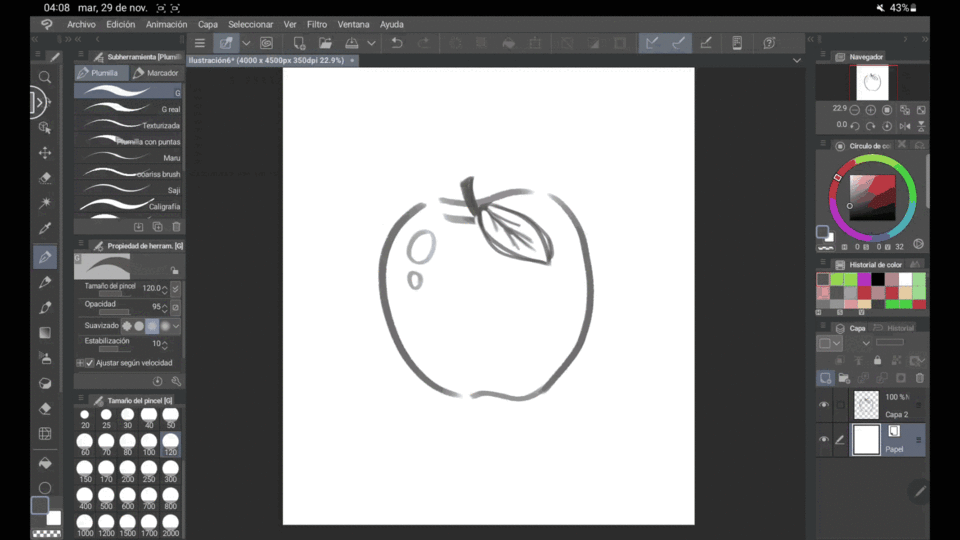The image size is (960, 540).
Task: Toggle visibility eye of Papel layer
Action: pos(824,440)
